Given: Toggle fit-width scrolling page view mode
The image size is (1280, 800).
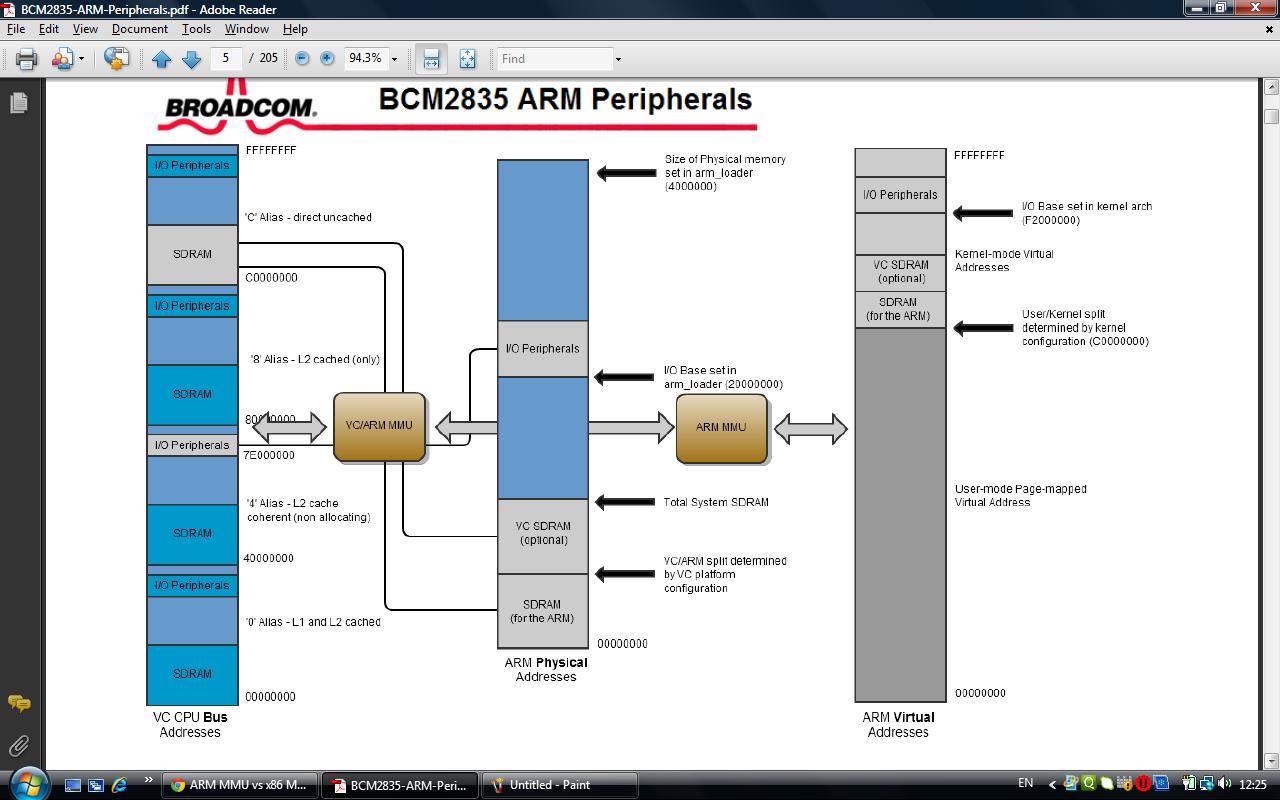Looking at the screenshot, I should [430, 58].
